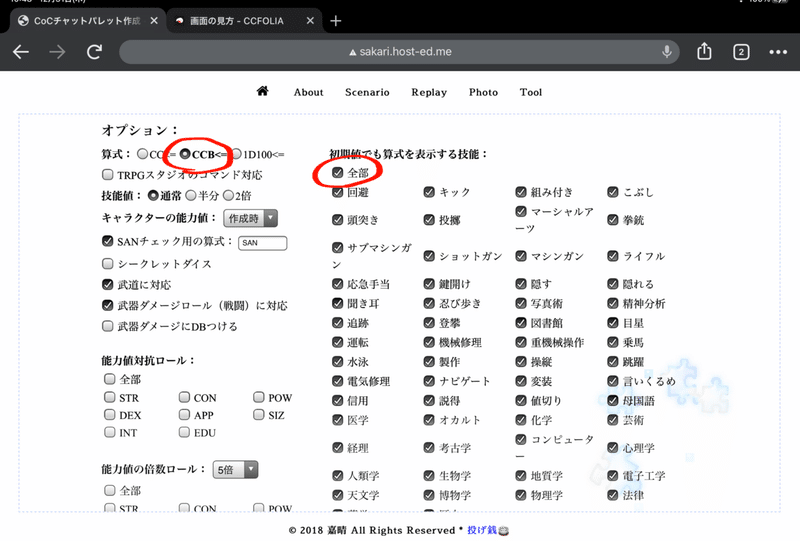The width and height of the screenshot is (800, 541).
Task: Check CON under 能力値対抗ロール
Action: 184,397
